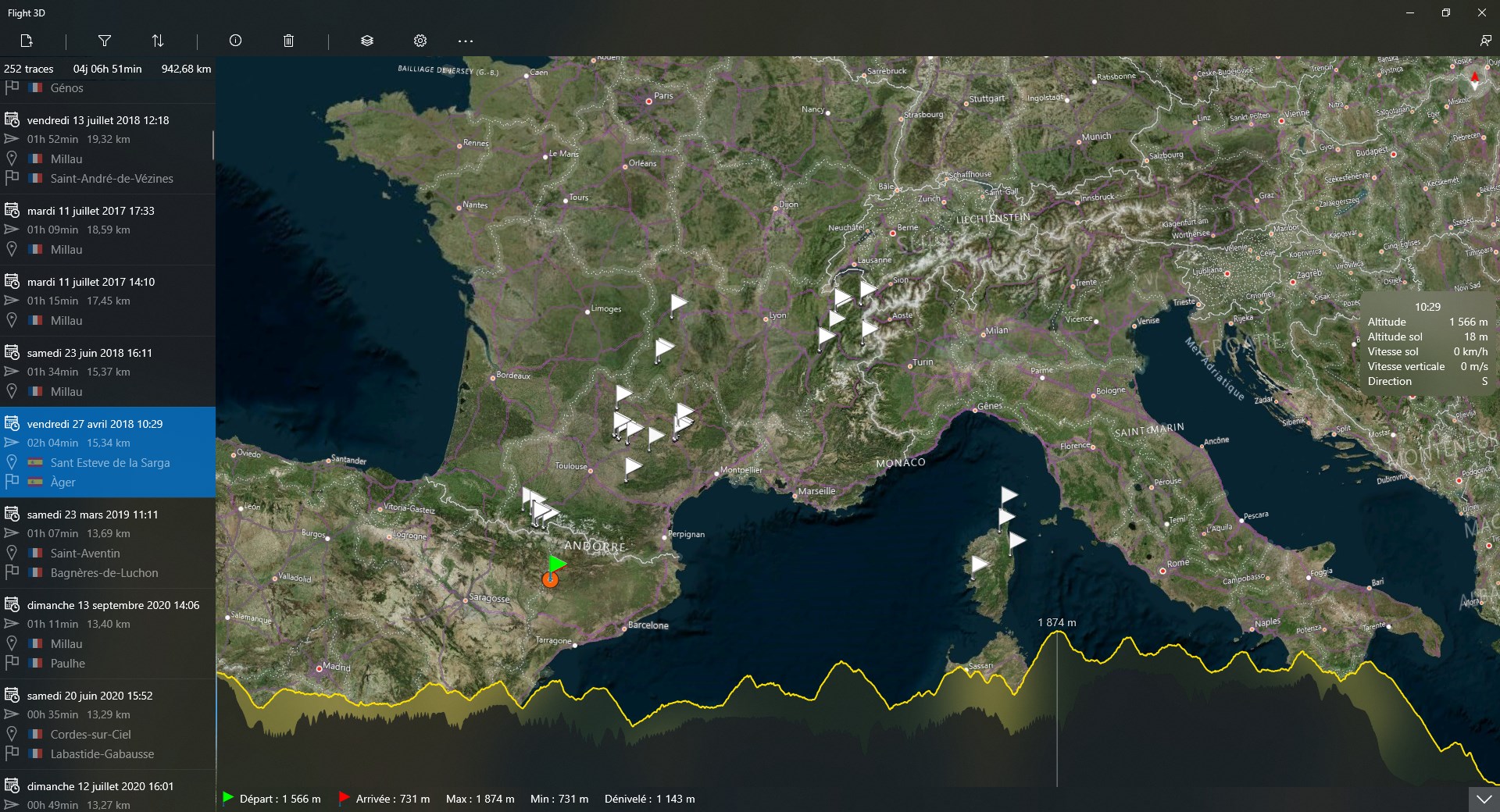Select trace 'mardi 11 juillet 2017 17:33'
Screen dimensions: 1500x812
[x=108, y=230]
